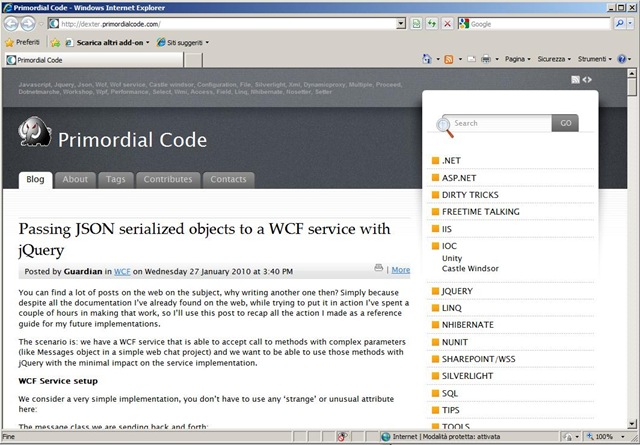Go back with the browser Back button
Screen dimensions: 640x445
point(11,24)
